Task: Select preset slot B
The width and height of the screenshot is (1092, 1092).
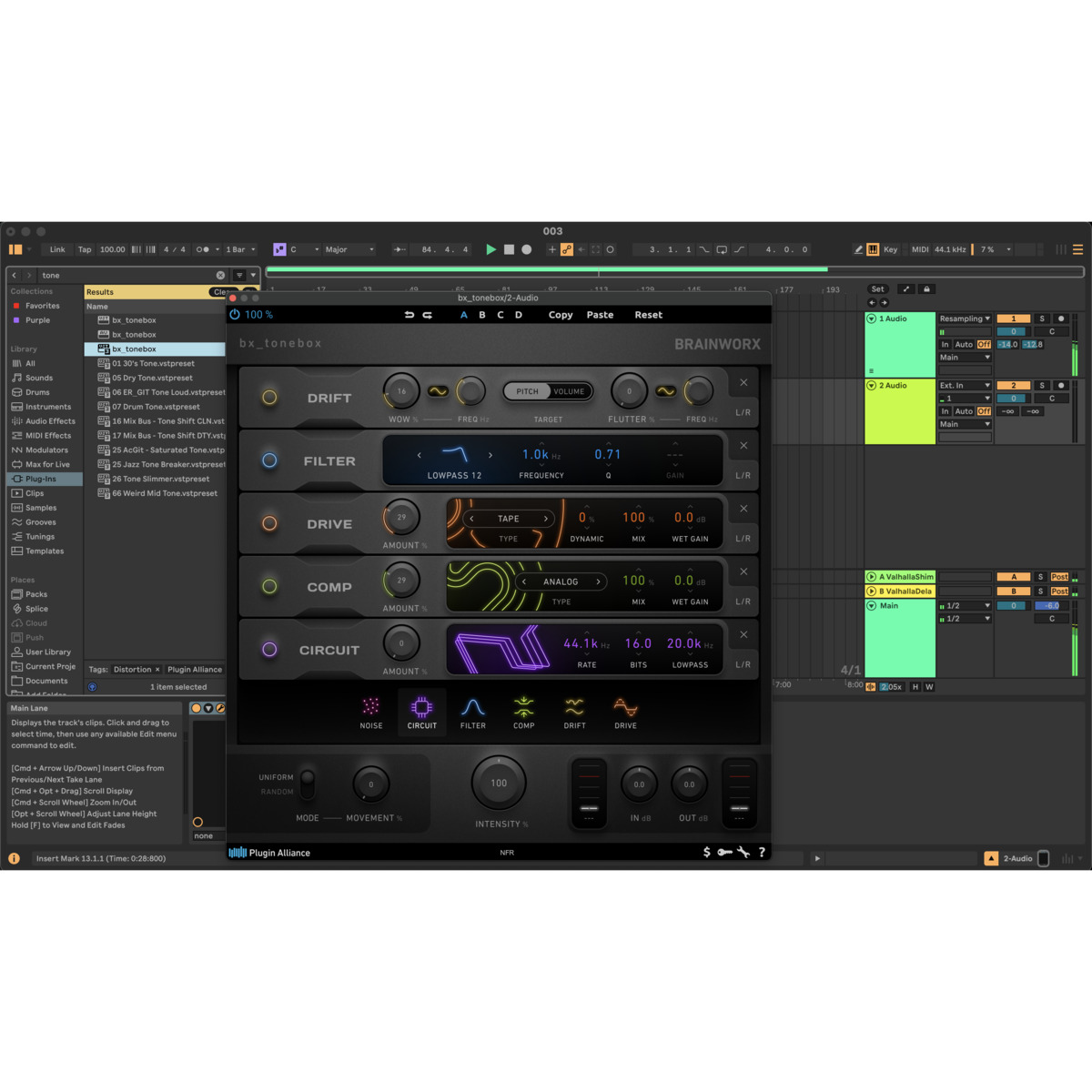Action: [482, 315]
